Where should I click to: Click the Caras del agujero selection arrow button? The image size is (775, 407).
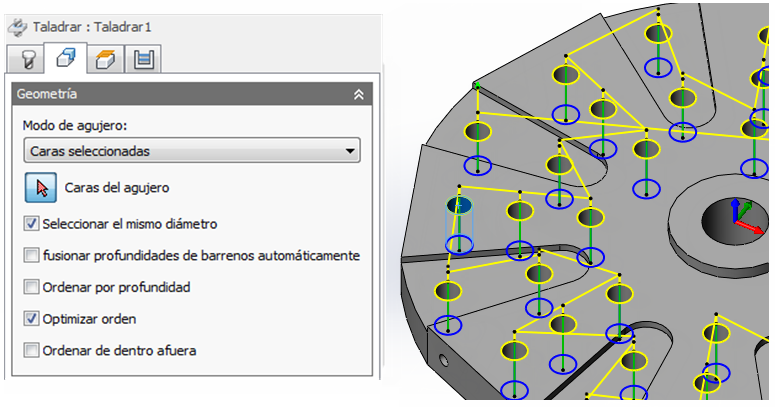click(x=41, y=187)
